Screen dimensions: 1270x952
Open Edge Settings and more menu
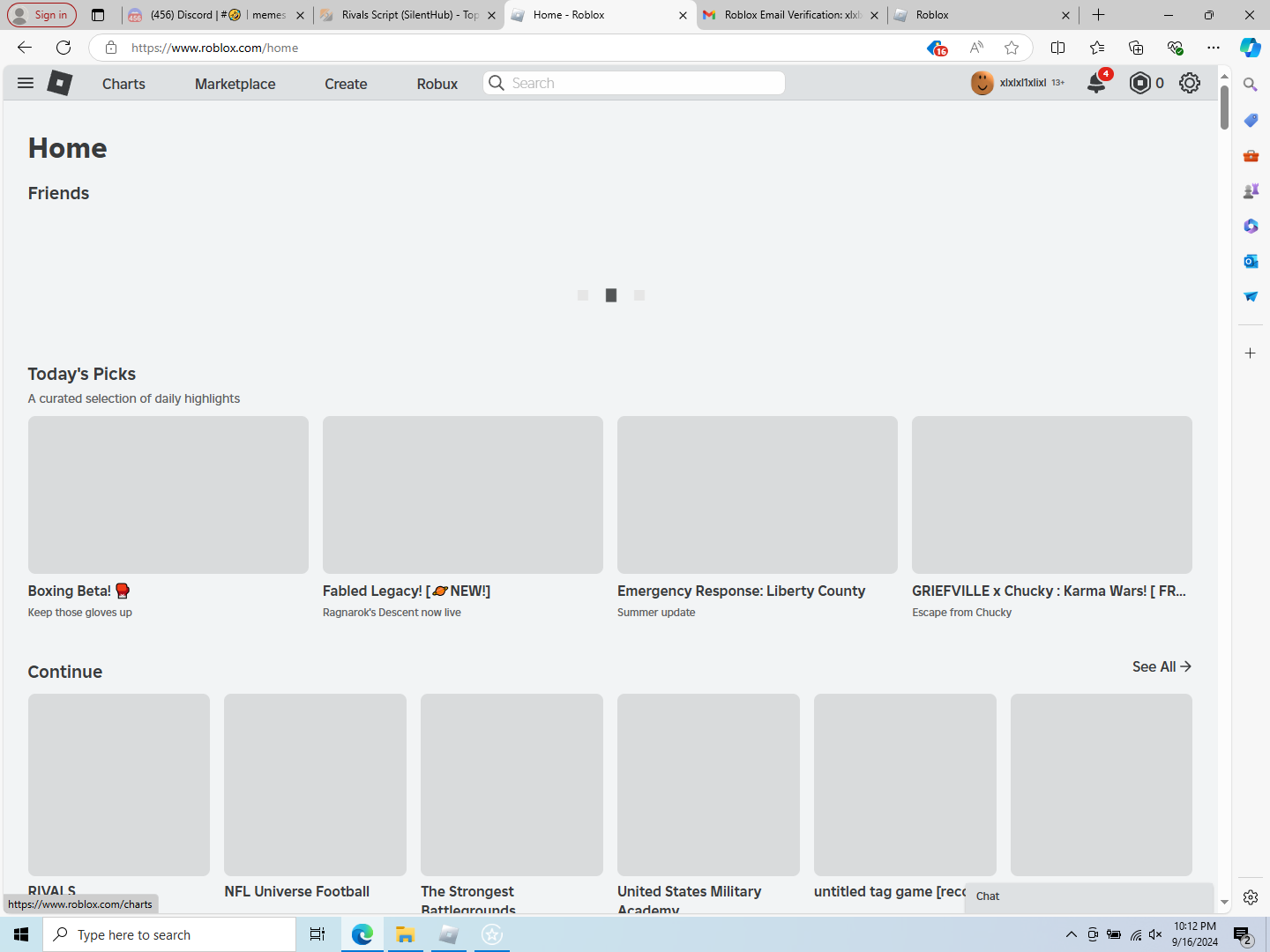click(1214, 48)
